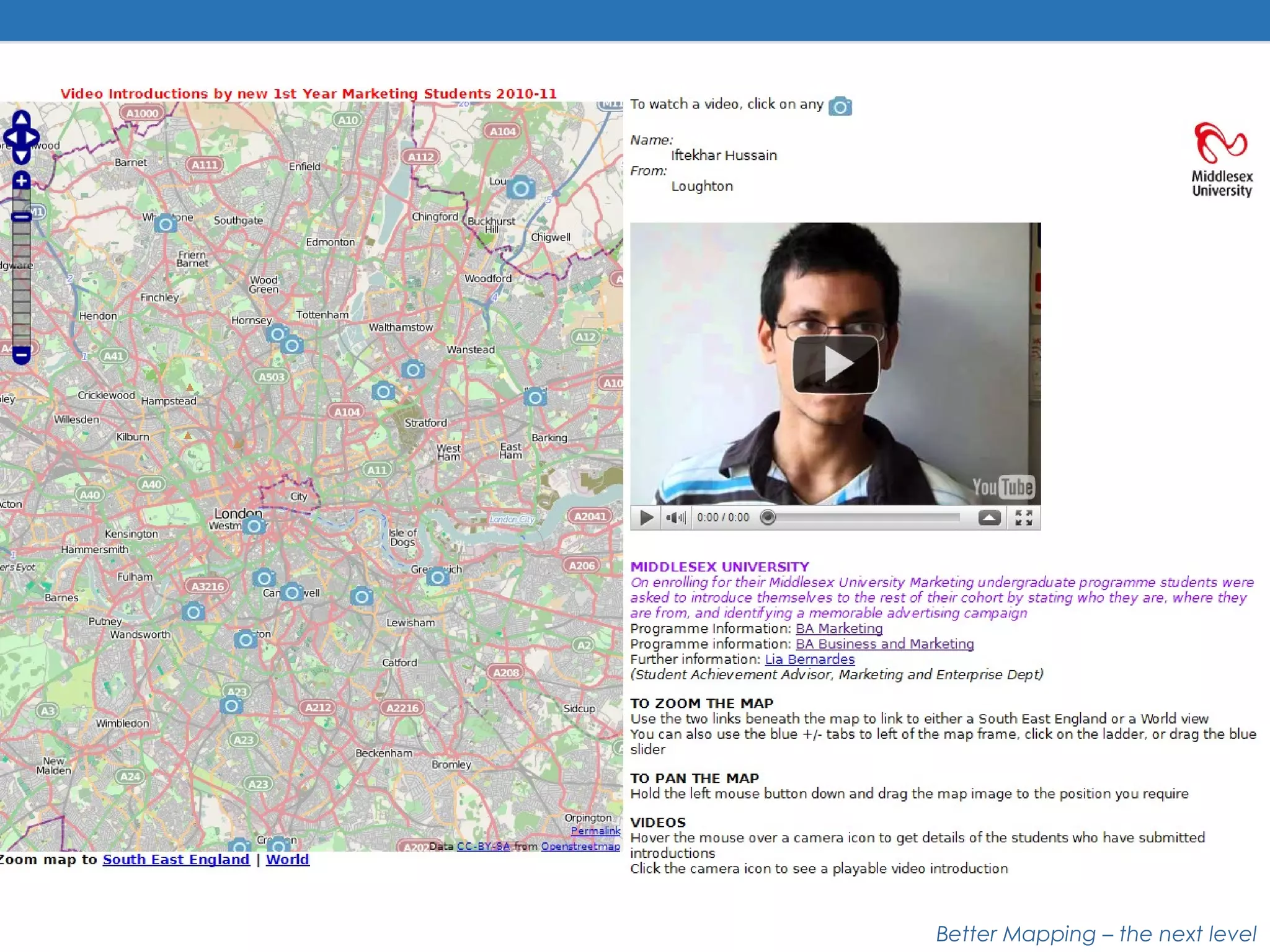Start video with large center play button
Image resolution: width=1270 pixels, height=952 pixels.
[x=835, y=364]
